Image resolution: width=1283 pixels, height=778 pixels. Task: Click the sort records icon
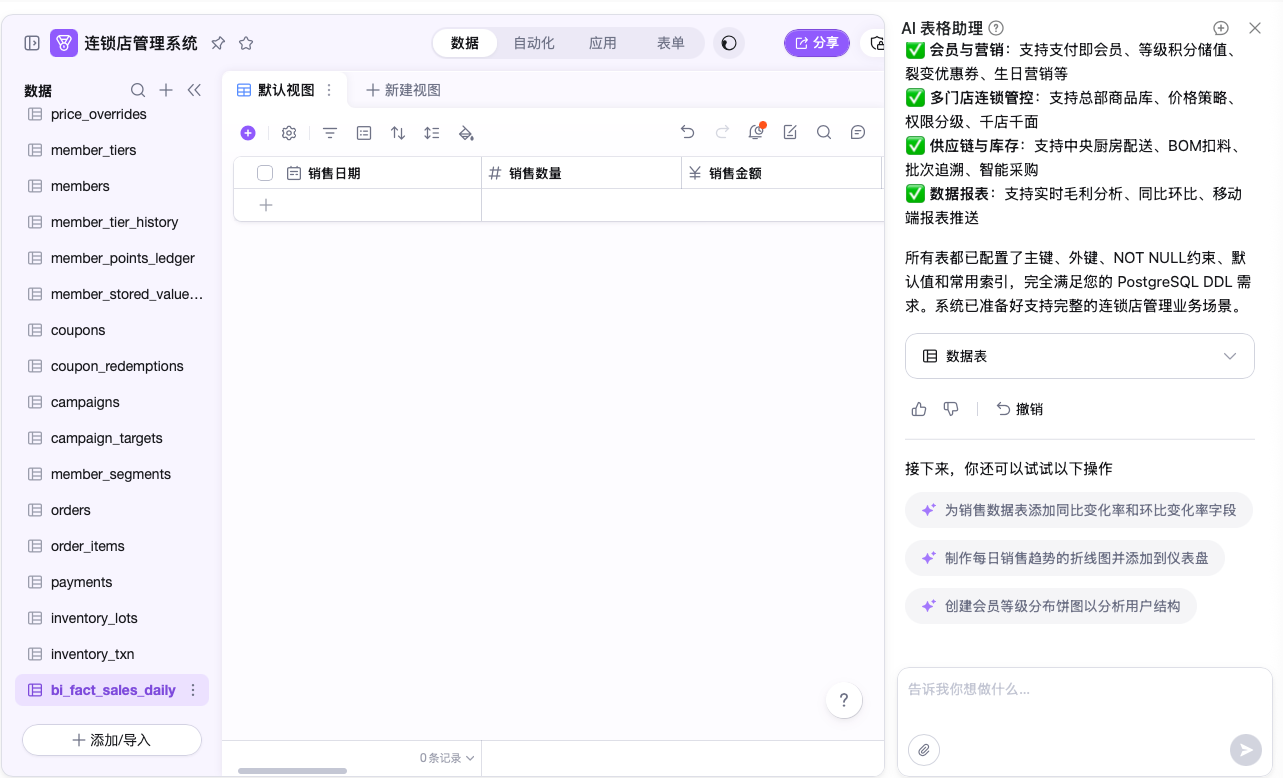point(398,133)
